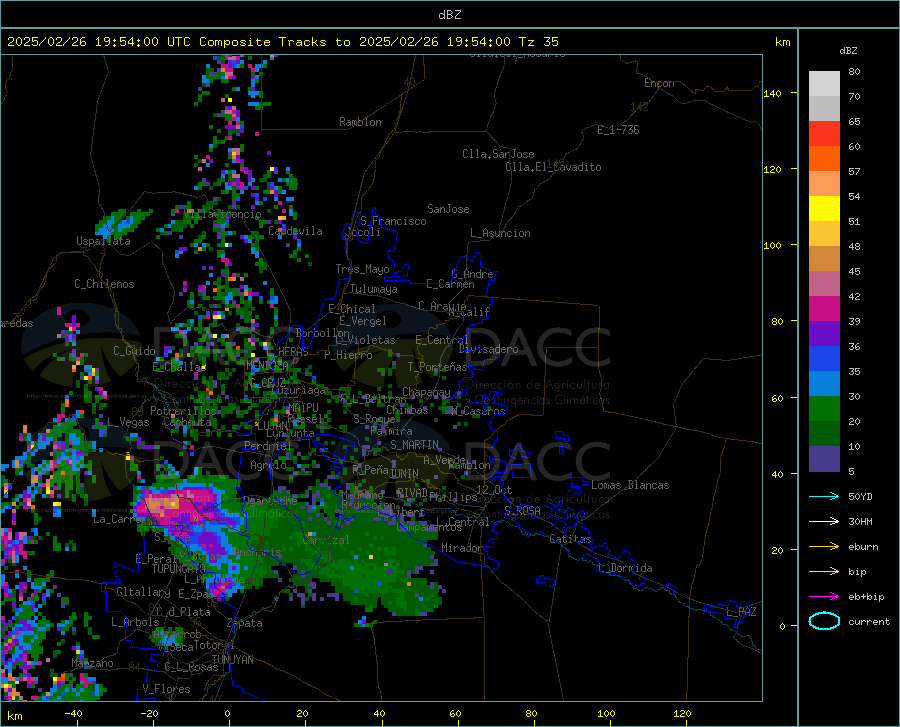
Task: Click the pink bip arrow icon
Action: coord(824,572)
